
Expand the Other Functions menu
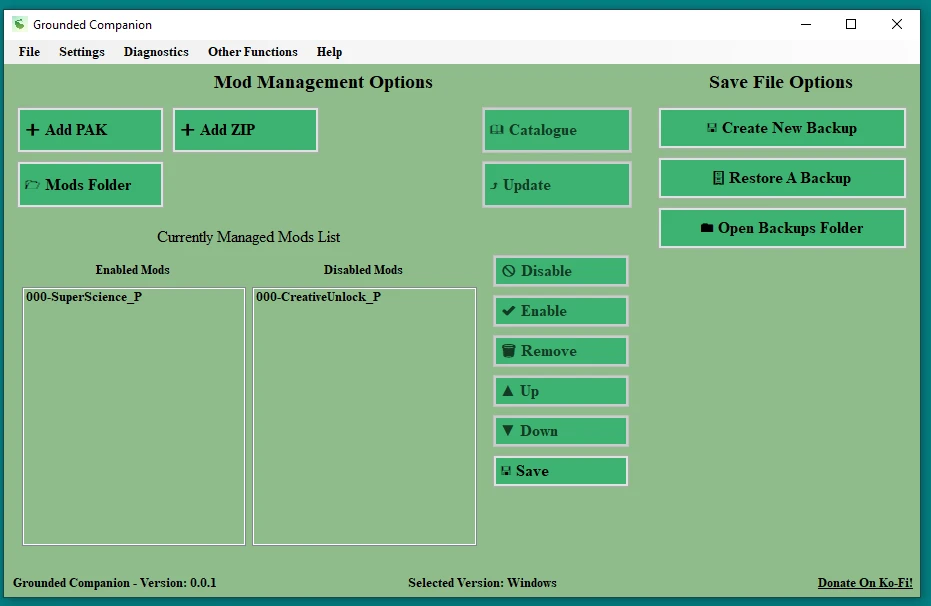tap(253, 52)
